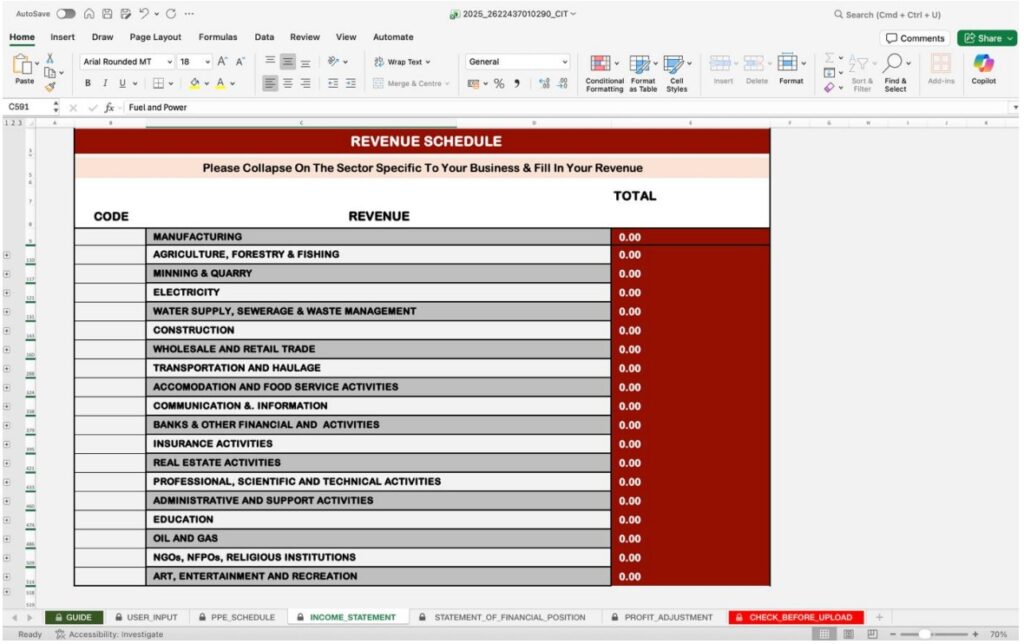The image size is (1024, 644).
Task: Toggle Bold formatting
Action: [88, 84]
